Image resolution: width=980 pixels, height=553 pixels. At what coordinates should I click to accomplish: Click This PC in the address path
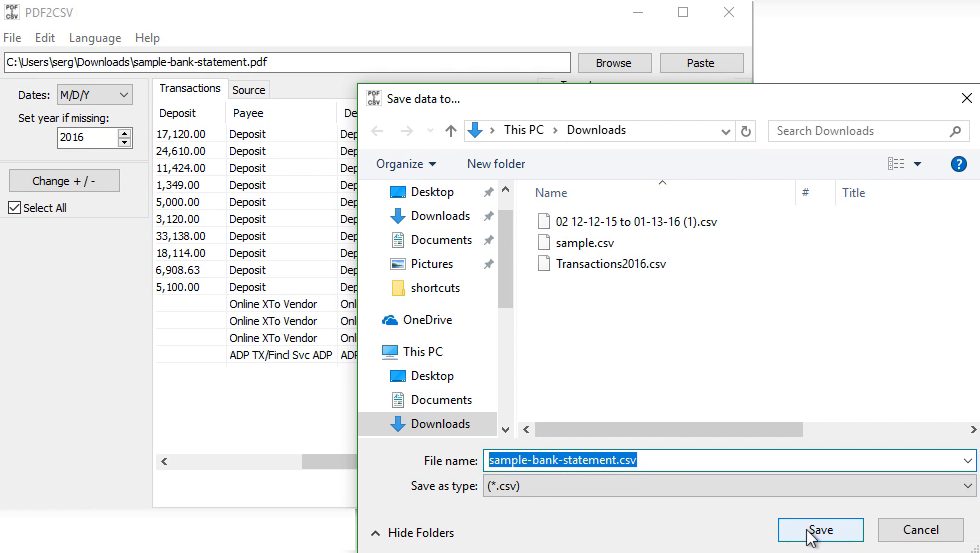pos(524,130)
